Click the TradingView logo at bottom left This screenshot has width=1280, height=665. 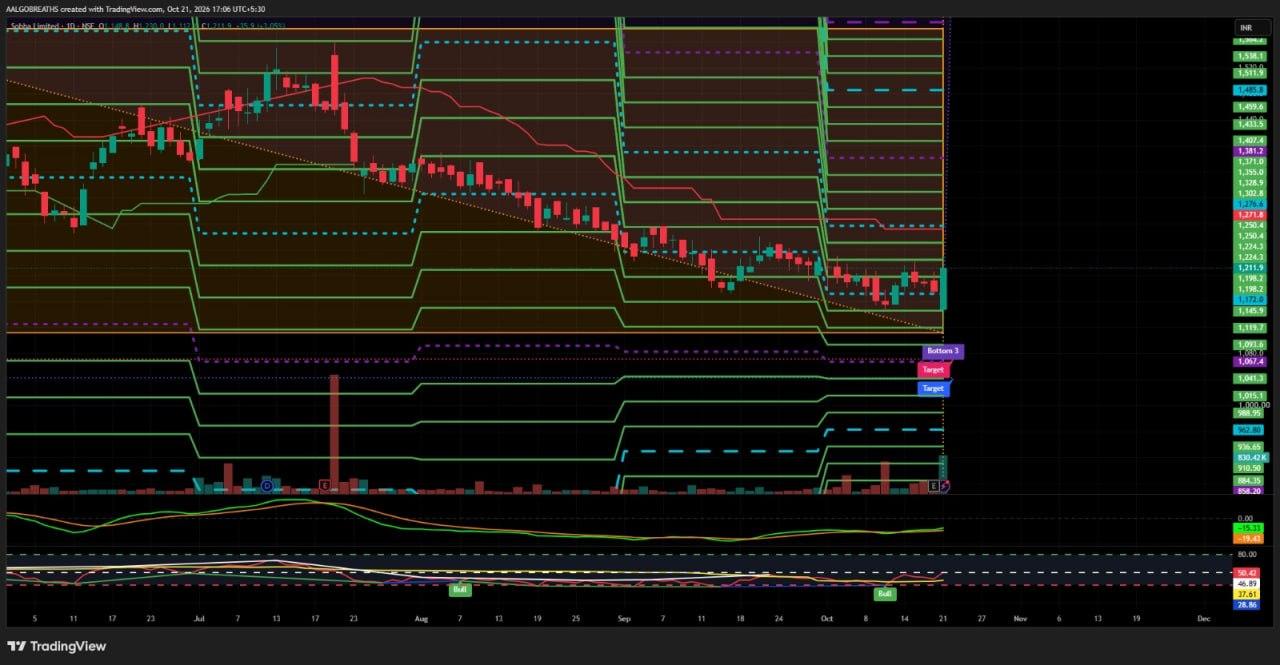click(x=57, y=646)
